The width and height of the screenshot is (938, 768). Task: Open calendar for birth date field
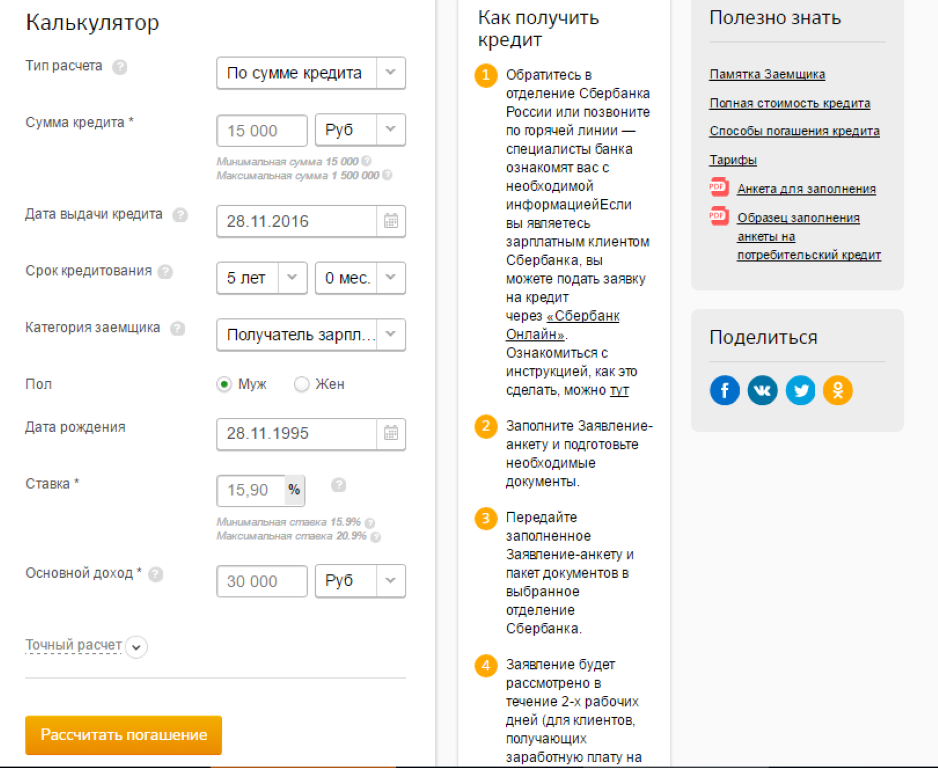click(391, 433)
